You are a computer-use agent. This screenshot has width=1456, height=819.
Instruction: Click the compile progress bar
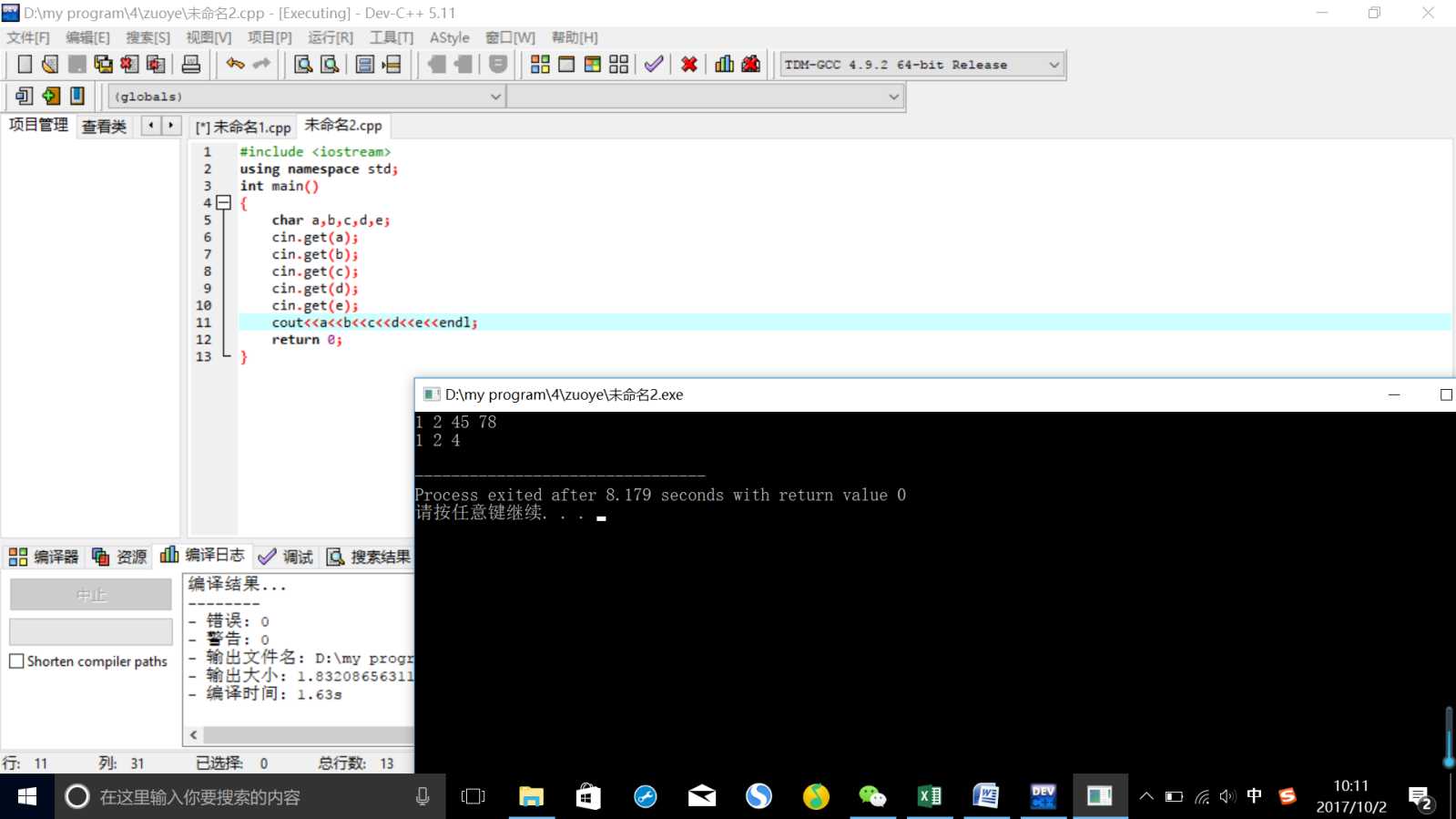click(91, 631)
